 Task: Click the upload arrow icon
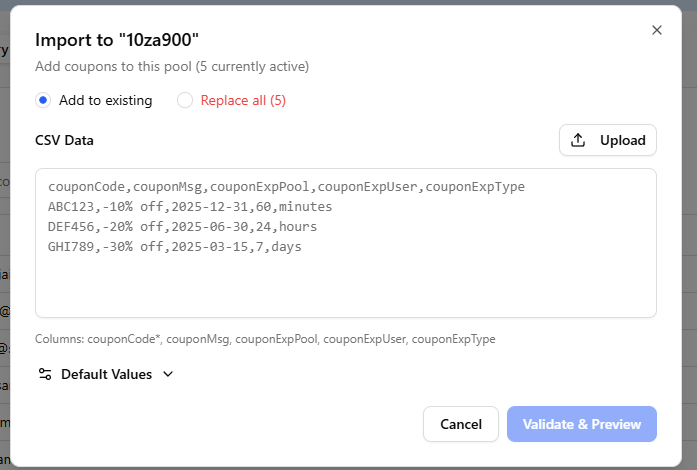[x=577, y=140]
